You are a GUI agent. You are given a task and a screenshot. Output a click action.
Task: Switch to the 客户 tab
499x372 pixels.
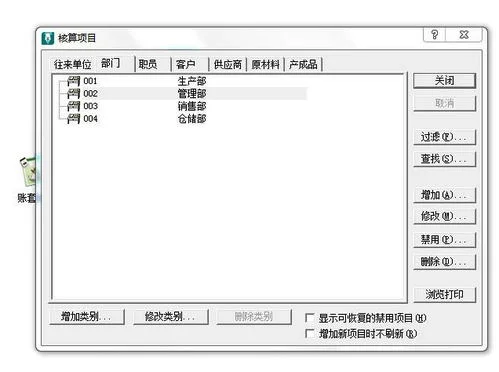(x=185, y=64)
